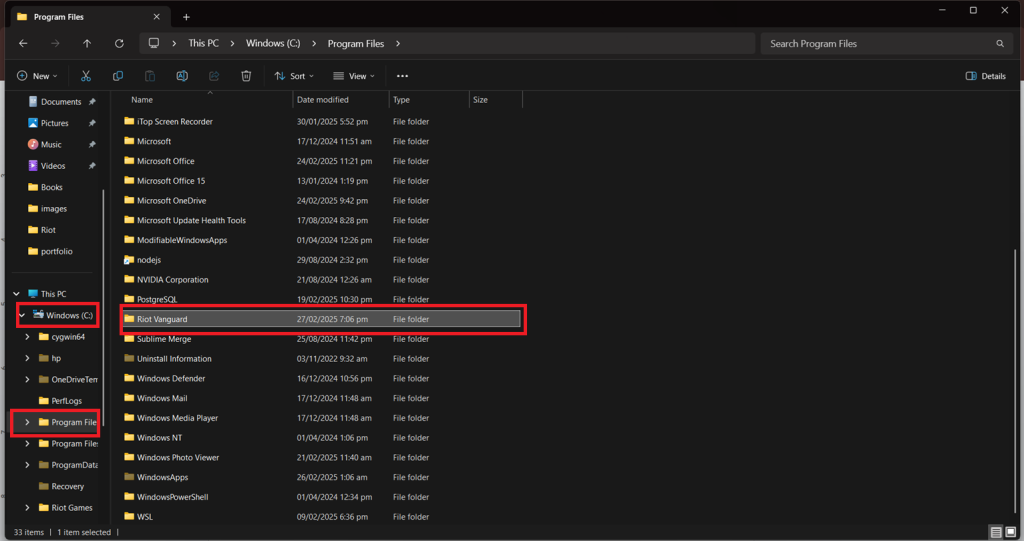Image resolution: width=1024 pixels, height=541 pixels.
Task: Select Recovery in the navigation tree
Action: point(67,486)
